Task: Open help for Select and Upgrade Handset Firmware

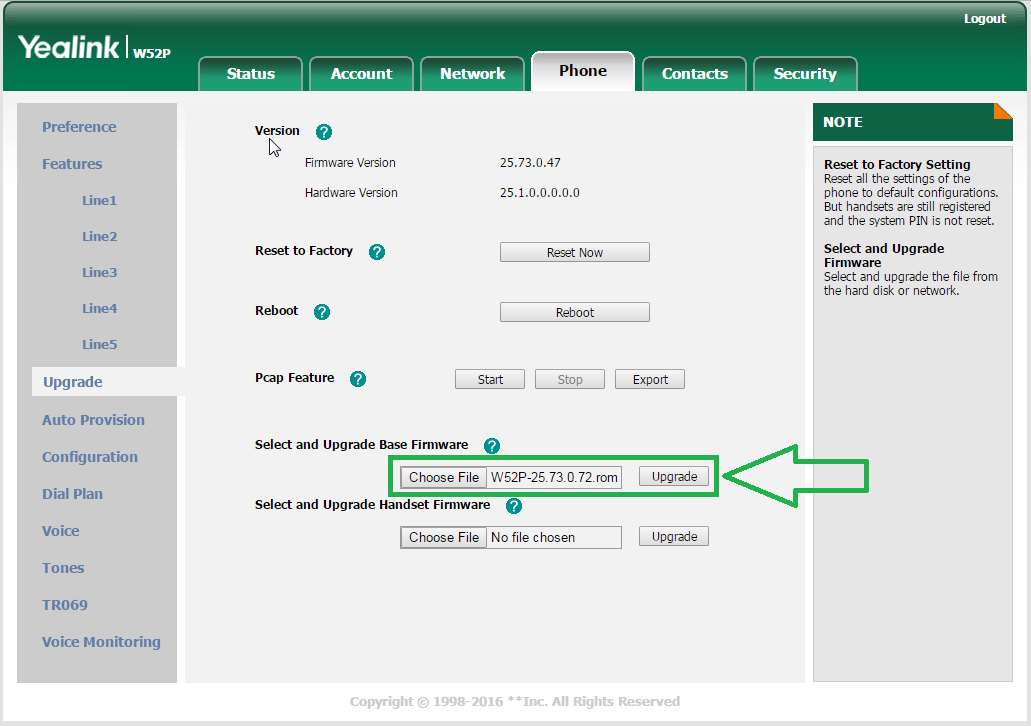Action: click(514, 506)
